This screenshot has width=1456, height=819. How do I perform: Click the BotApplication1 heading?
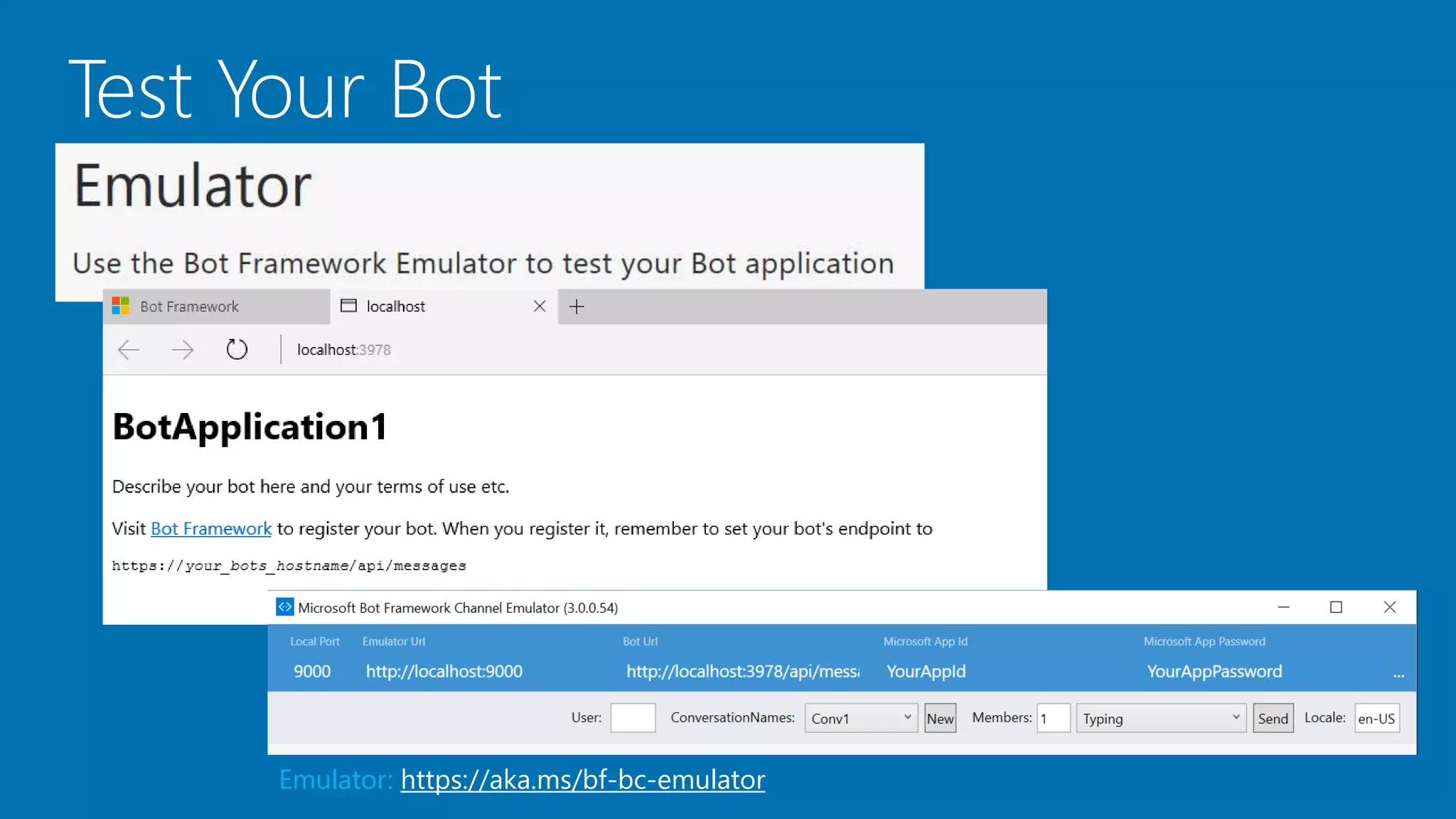point(250,427)
